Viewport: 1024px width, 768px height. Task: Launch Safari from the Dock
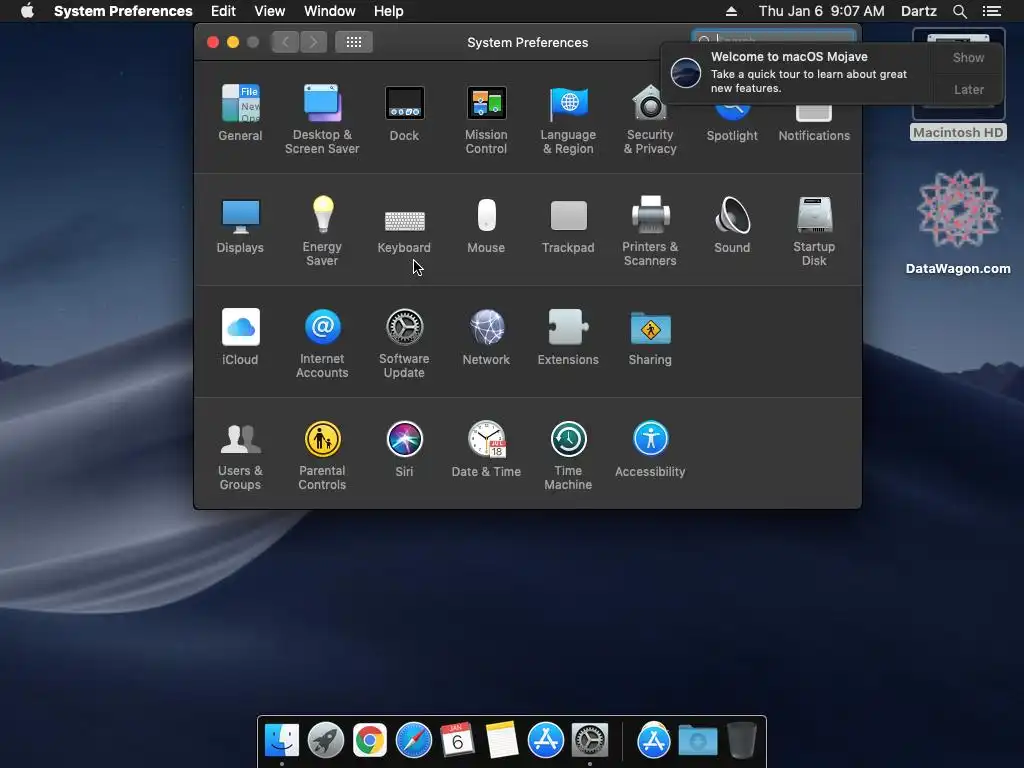click(413, 740)
